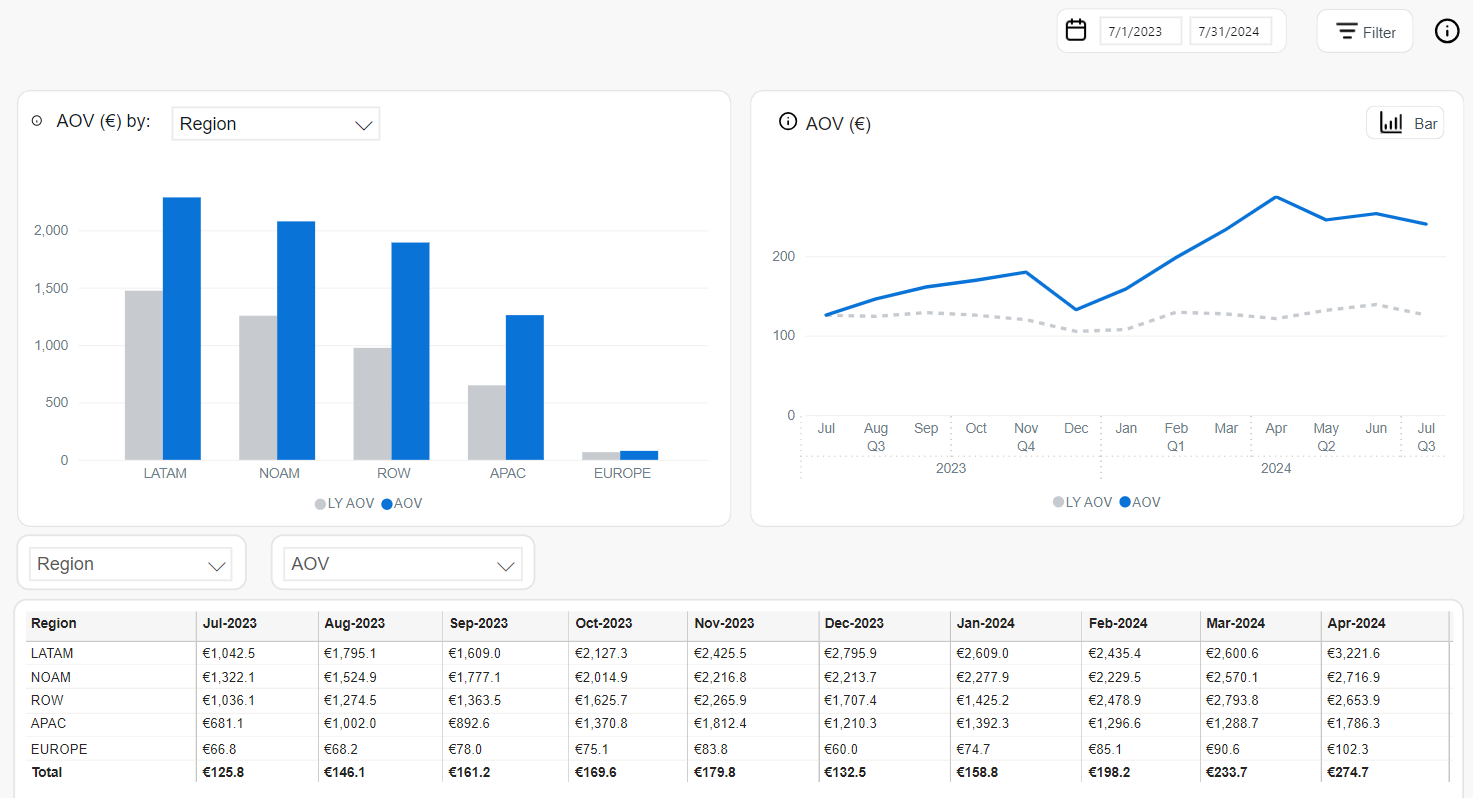Image resolution: width=1473 pixels, height=798 pixels.
Task: Click LATAM Jul-2023 value €1,042.5
Action: point(229,653)
